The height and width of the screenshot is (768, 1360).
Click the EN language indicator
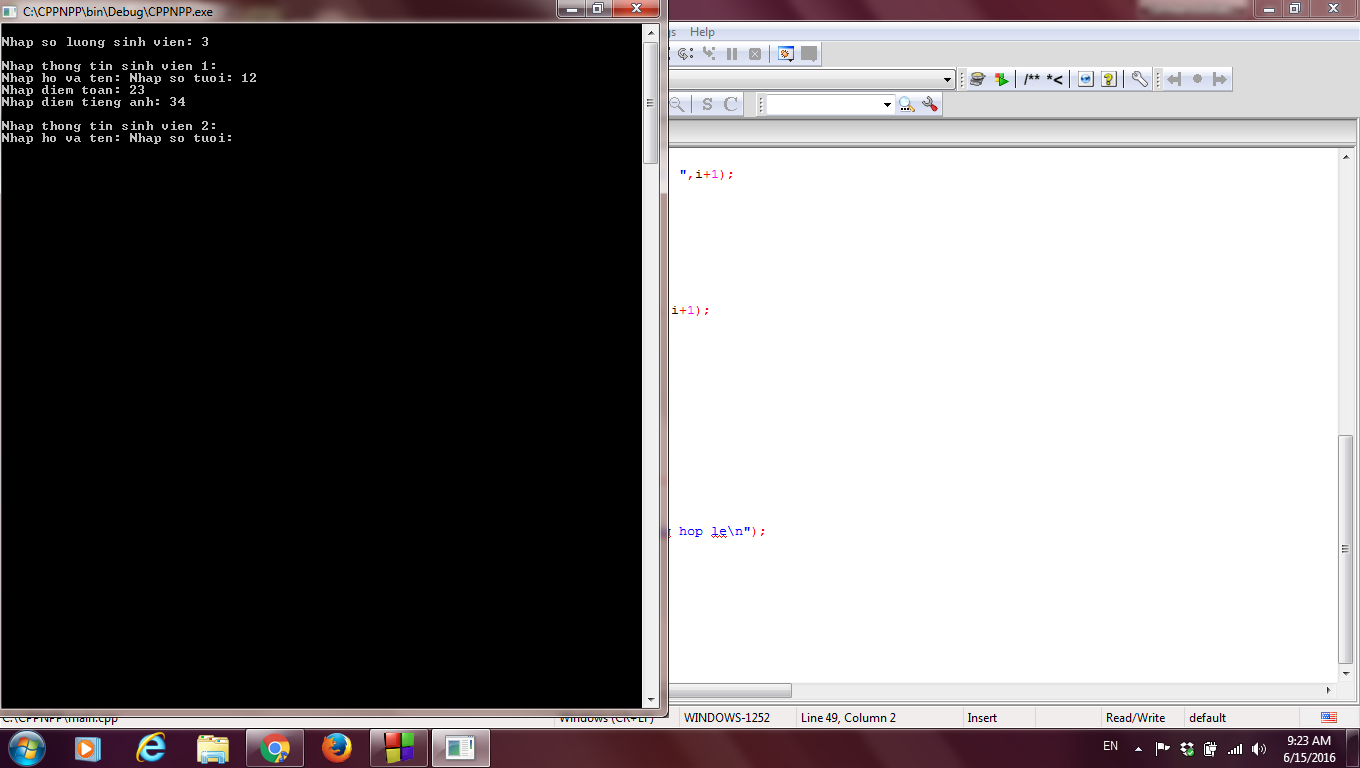(x=1110, y=746)
